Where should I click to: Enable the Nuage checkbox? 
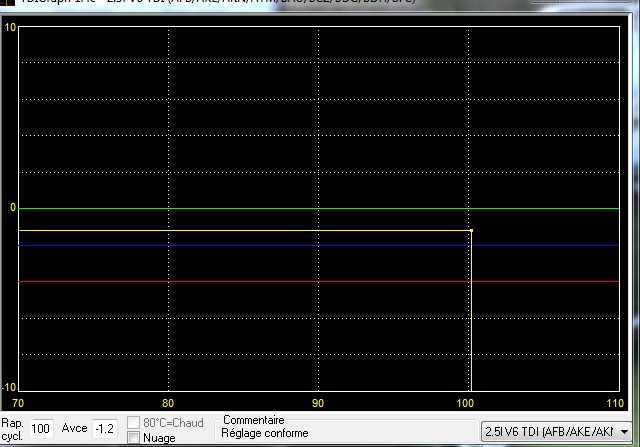[x=134, y=438]
